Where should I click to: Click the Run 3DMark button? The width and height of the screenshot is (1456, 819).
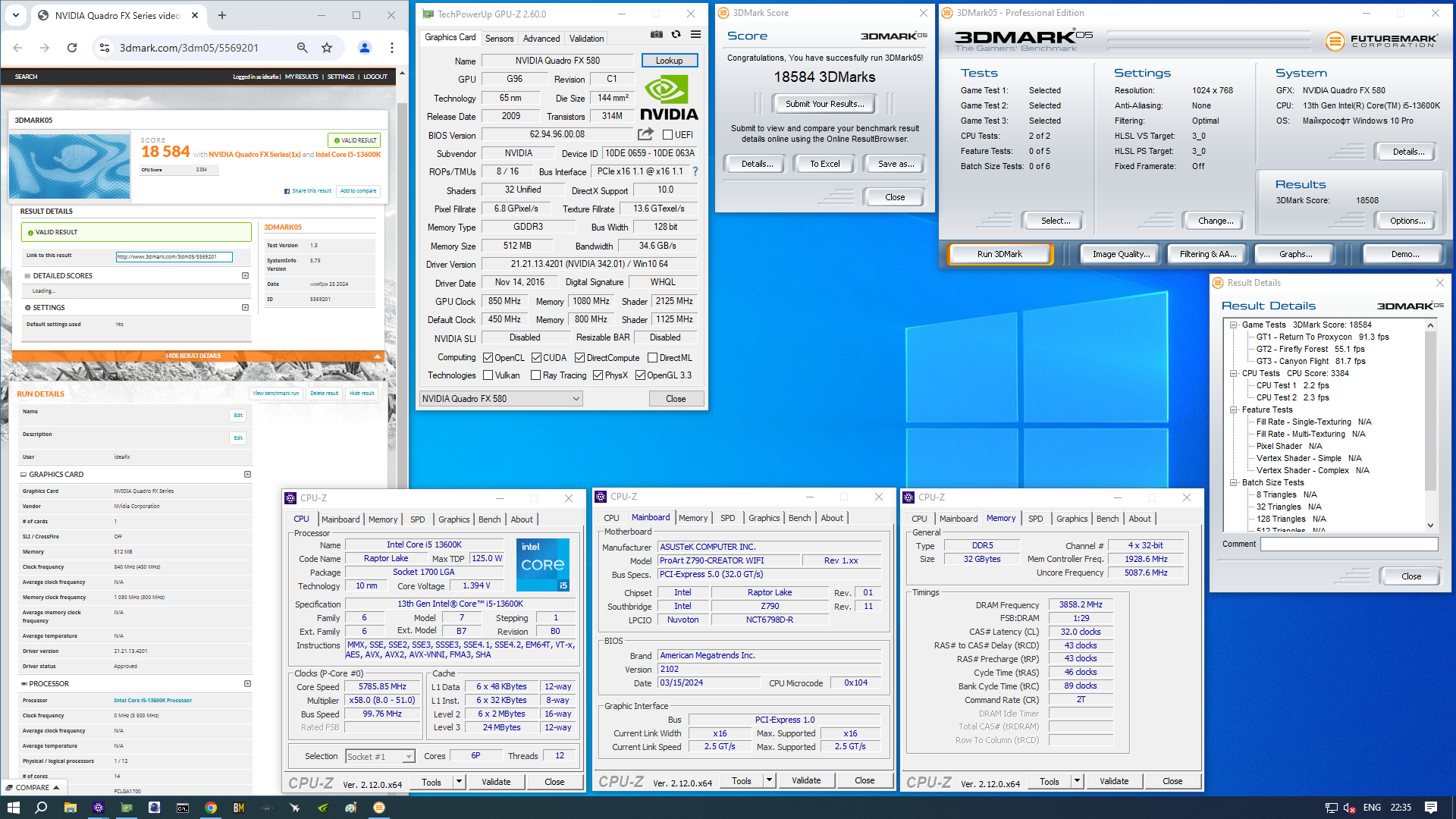click(999, 254)
